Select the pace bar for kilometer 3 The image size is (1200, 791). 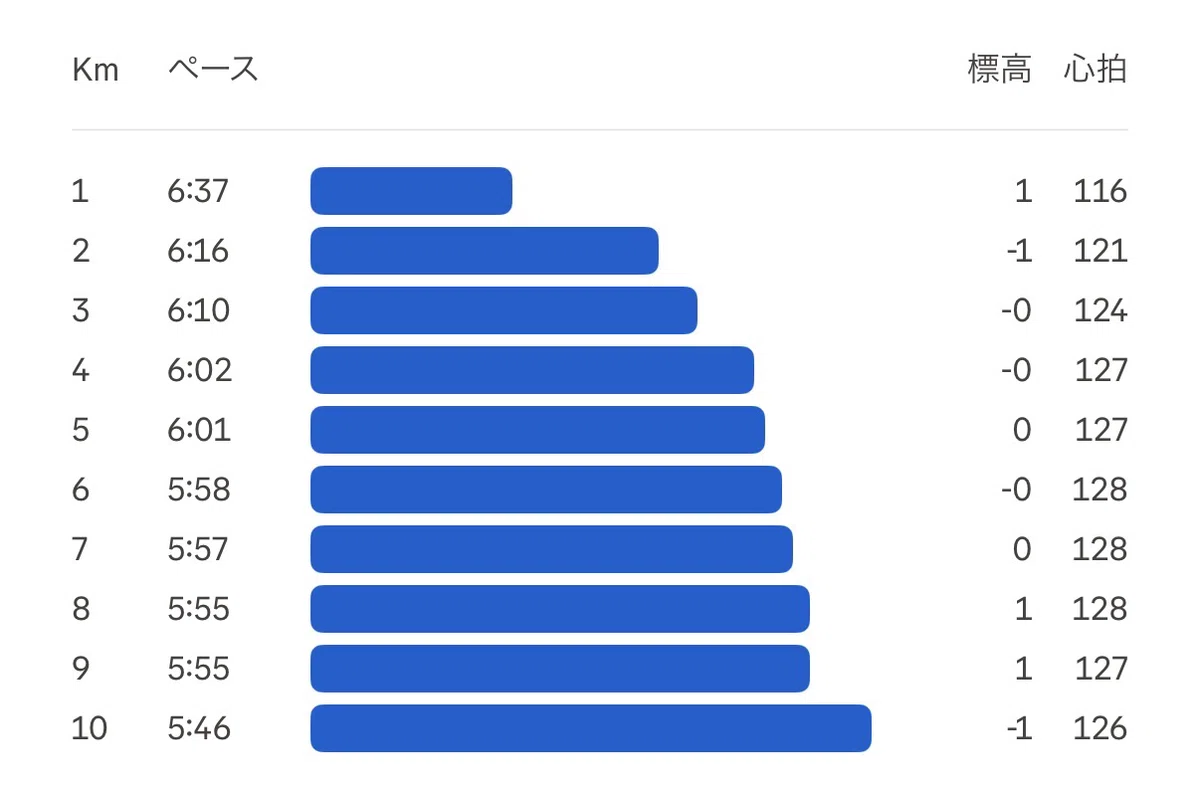[x=503, y=310]
